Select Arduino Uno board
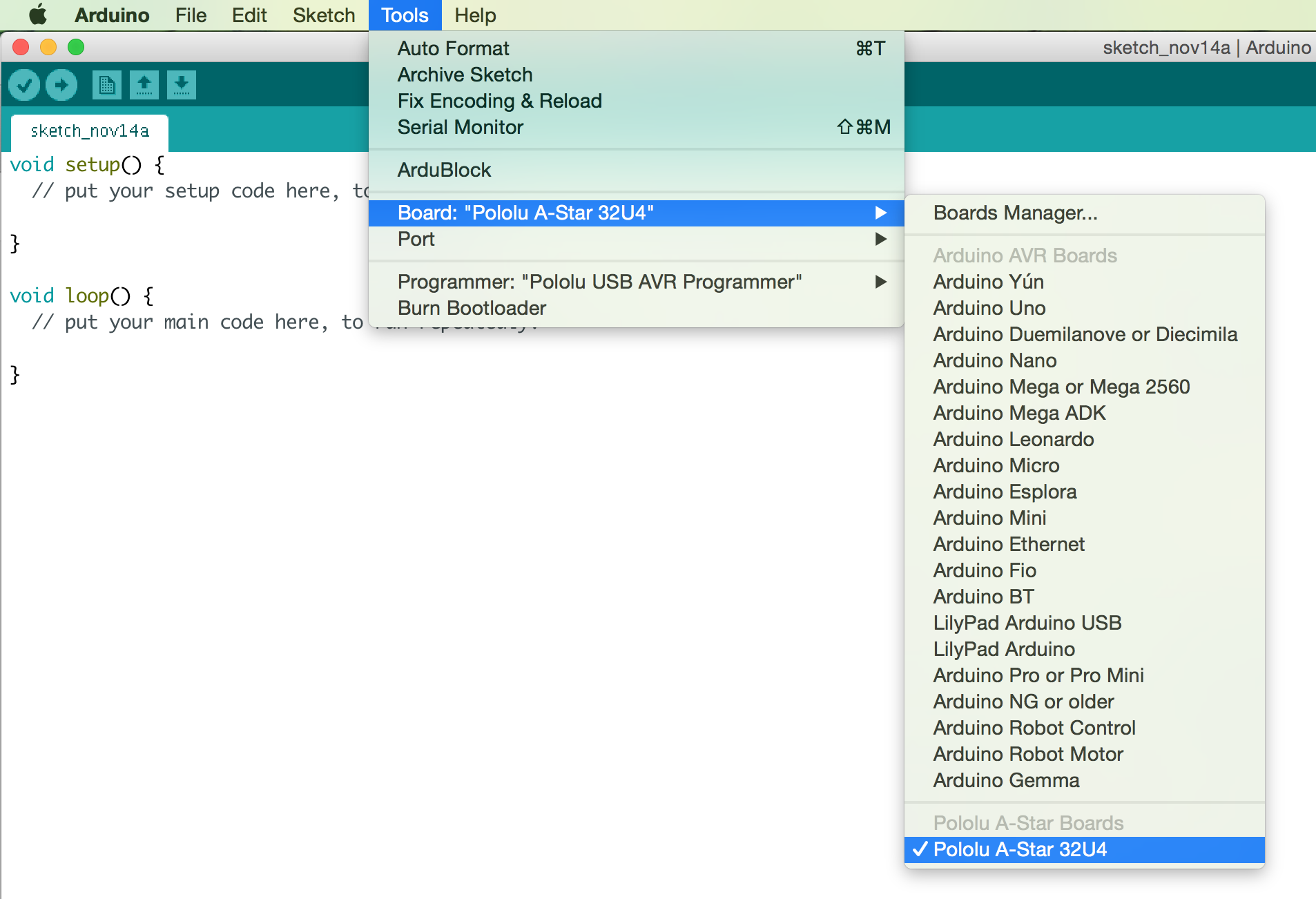The image size is (1316, 899). (1085, 308)
